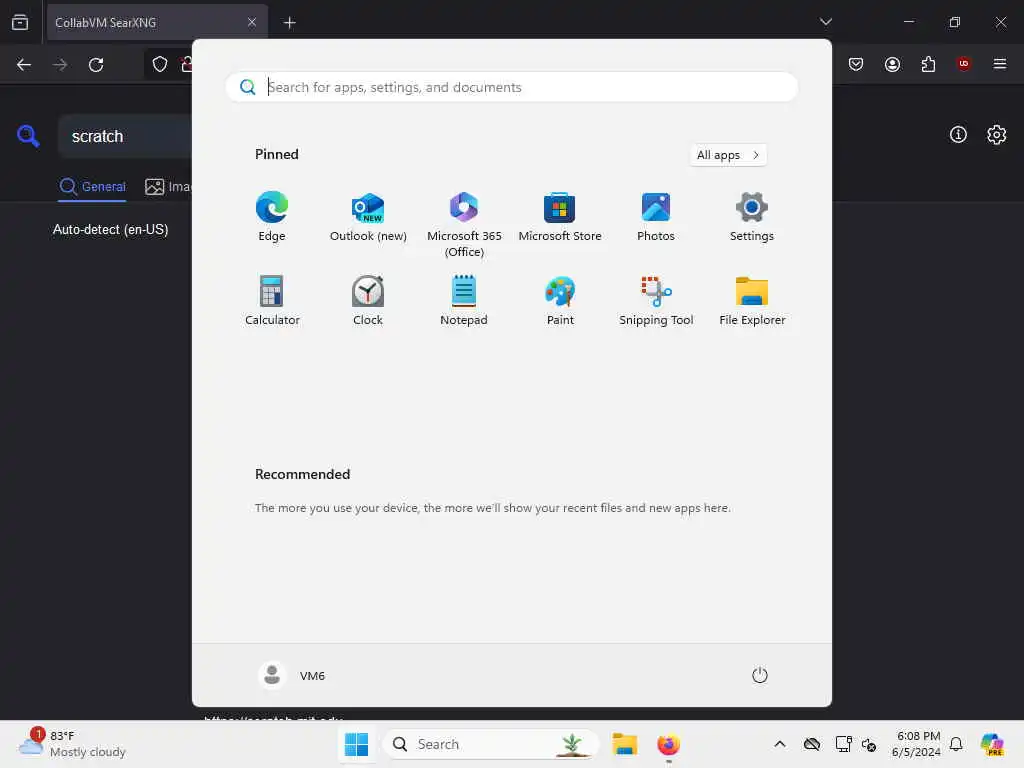Open Pocket save icon in Firefox
This screenshot has height=768, width=1024.
click(856, 64)
